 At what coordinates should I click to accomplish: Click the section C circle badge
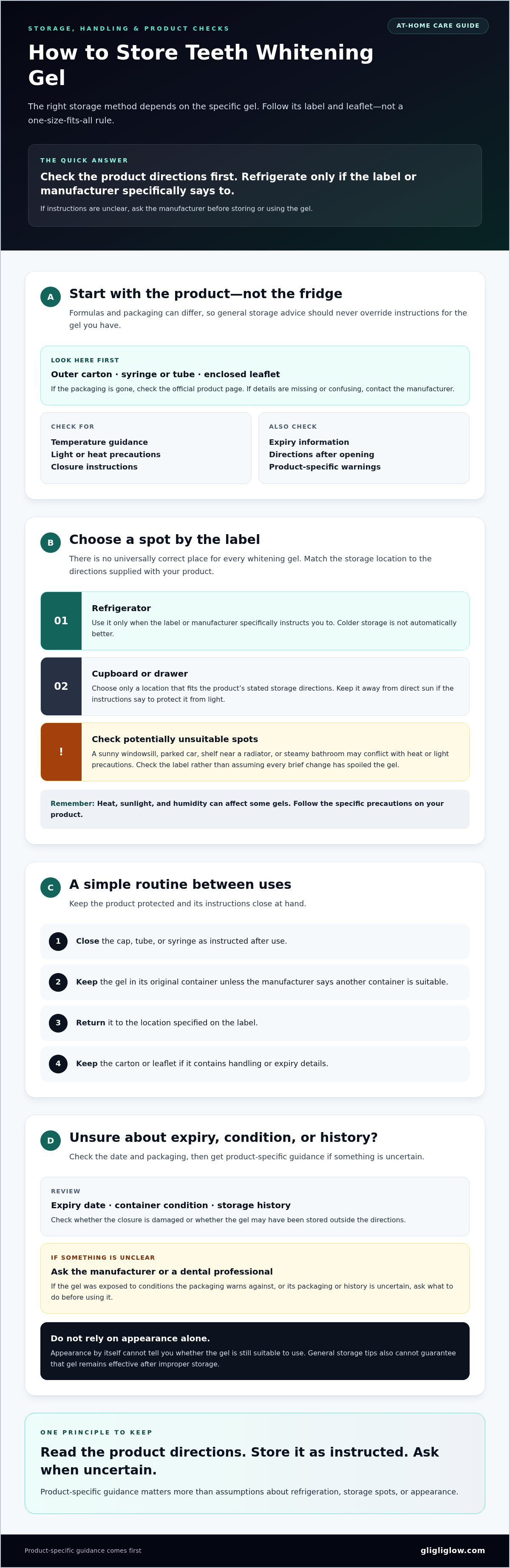click(51, 888)
